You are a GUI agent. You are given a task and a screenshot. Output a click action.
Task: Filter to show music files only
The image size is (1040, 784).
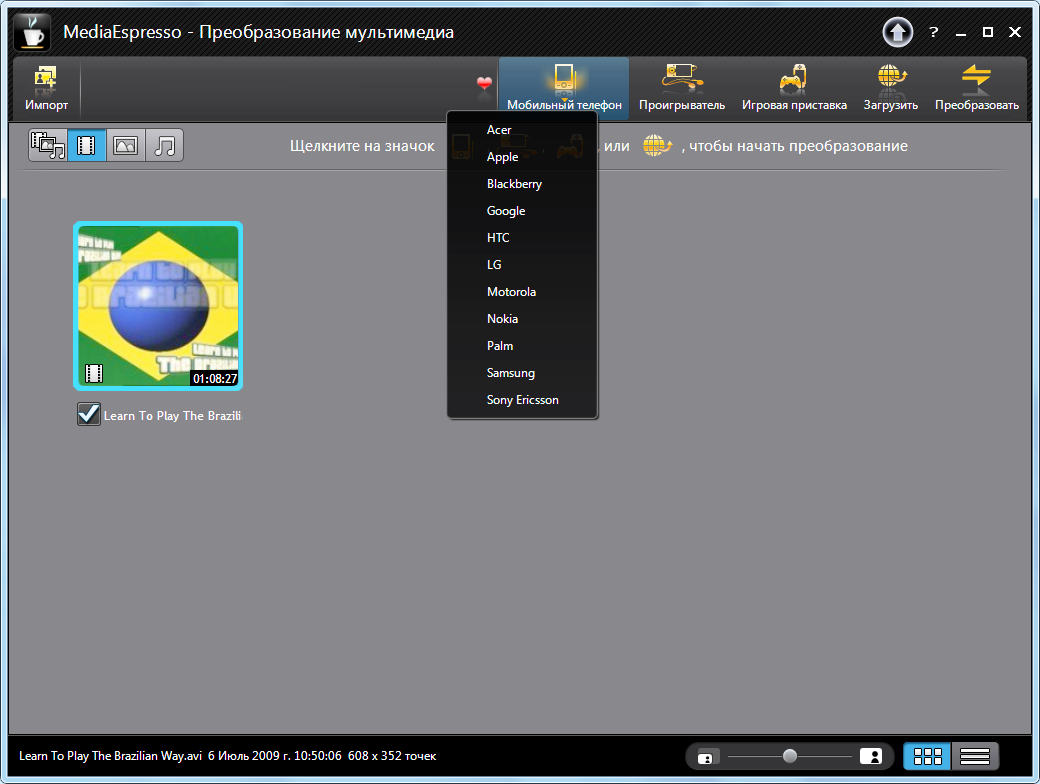pyautogui.click(x=165, y=146)
